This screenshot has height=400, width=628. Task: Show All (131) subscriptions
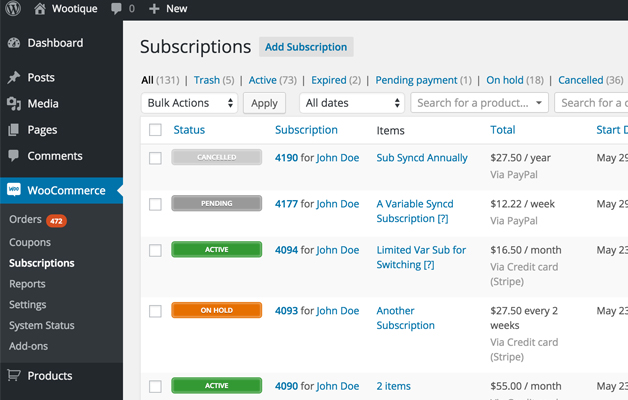pyautogui.click(x=160, y=80)
